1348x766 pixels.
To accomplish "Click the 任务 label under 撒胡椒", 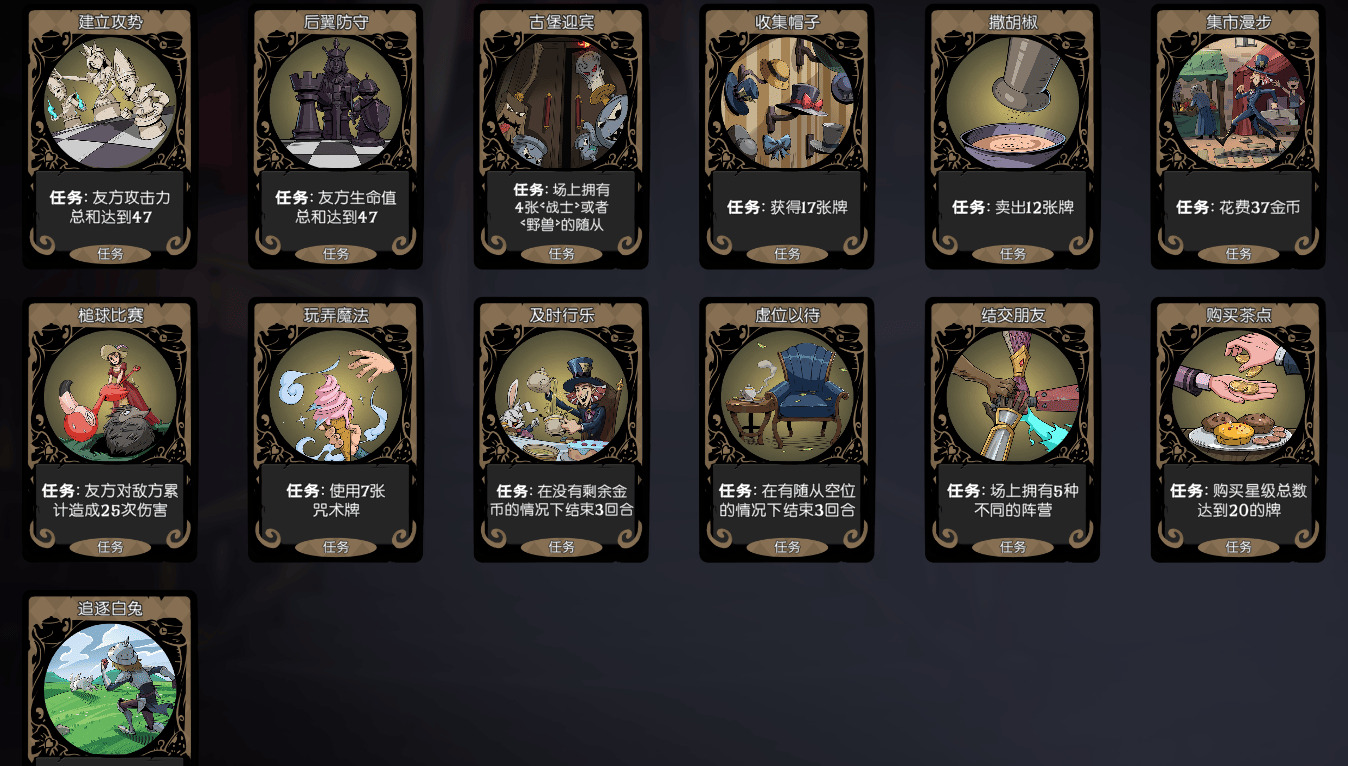I will [1013, 254].
